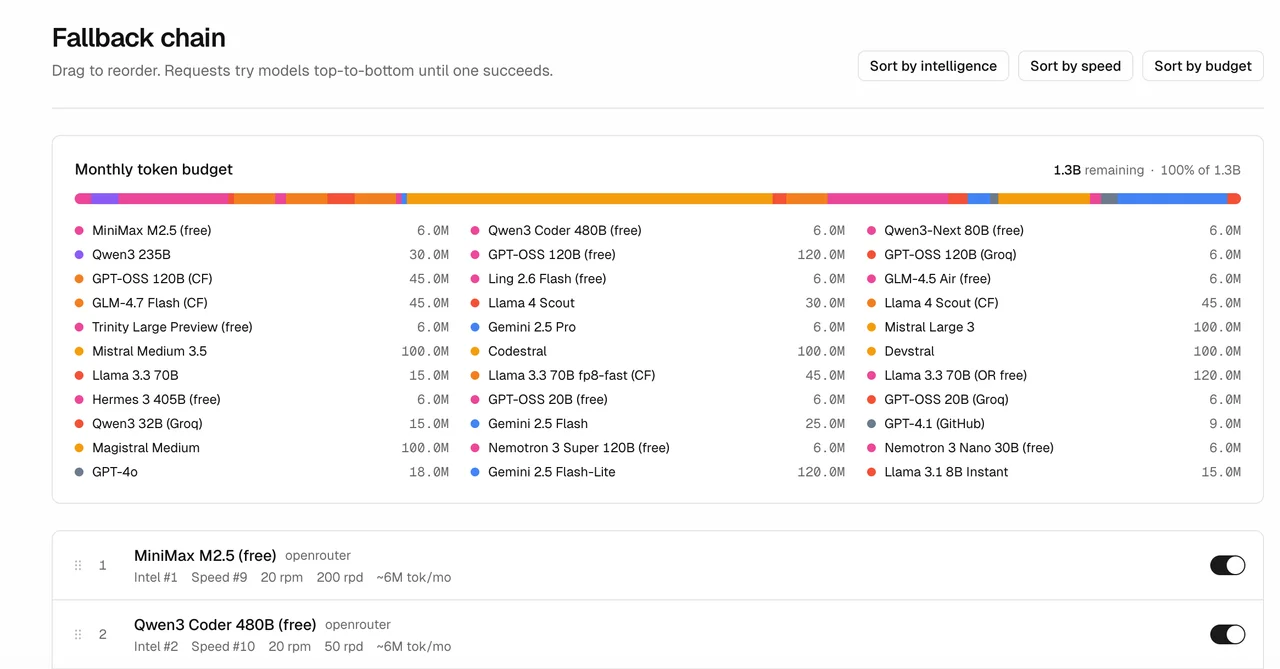Click purple dot beside Qwen3 235B legend
1280x669 pixels.
[79, 255]
